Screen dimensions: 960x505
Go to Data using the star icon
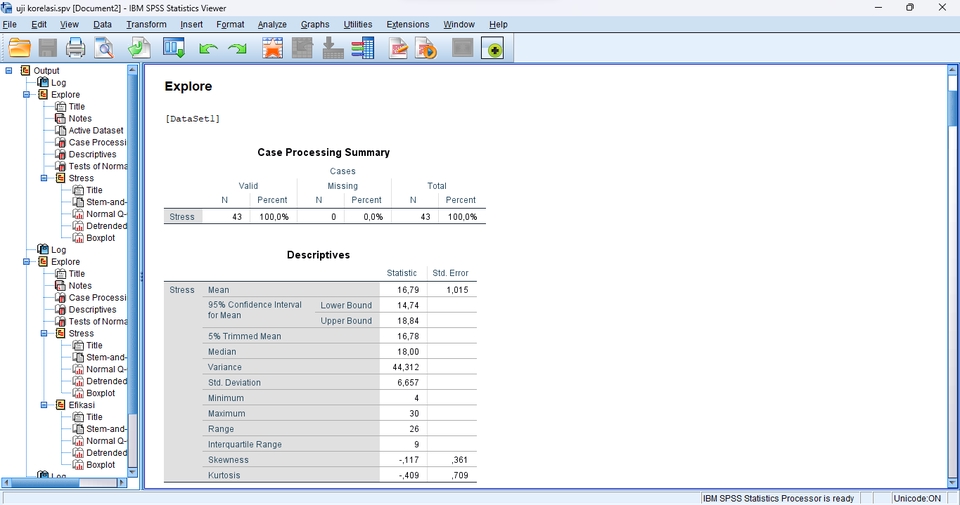pos(272,48)
